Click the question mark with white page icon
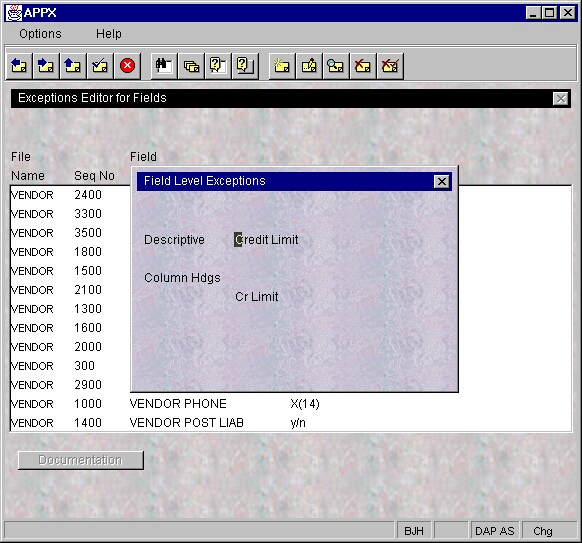The image size is (582, 543). tap(218, 66)
